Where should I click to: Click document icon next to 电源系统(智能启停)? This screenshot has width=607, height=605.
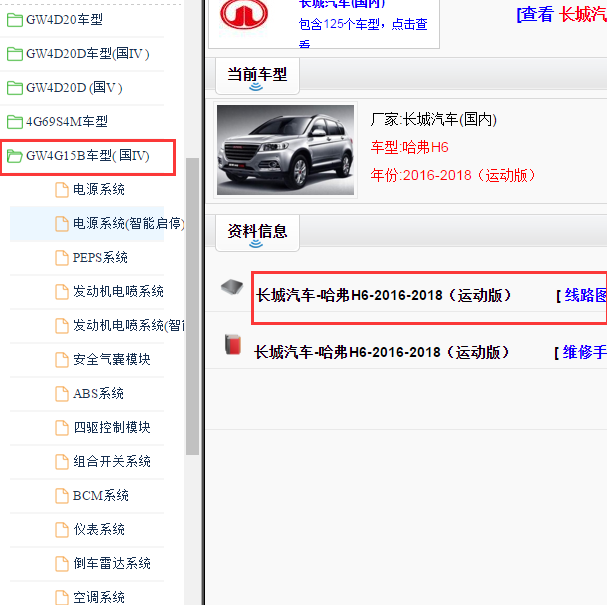click(x=62, y=224)
